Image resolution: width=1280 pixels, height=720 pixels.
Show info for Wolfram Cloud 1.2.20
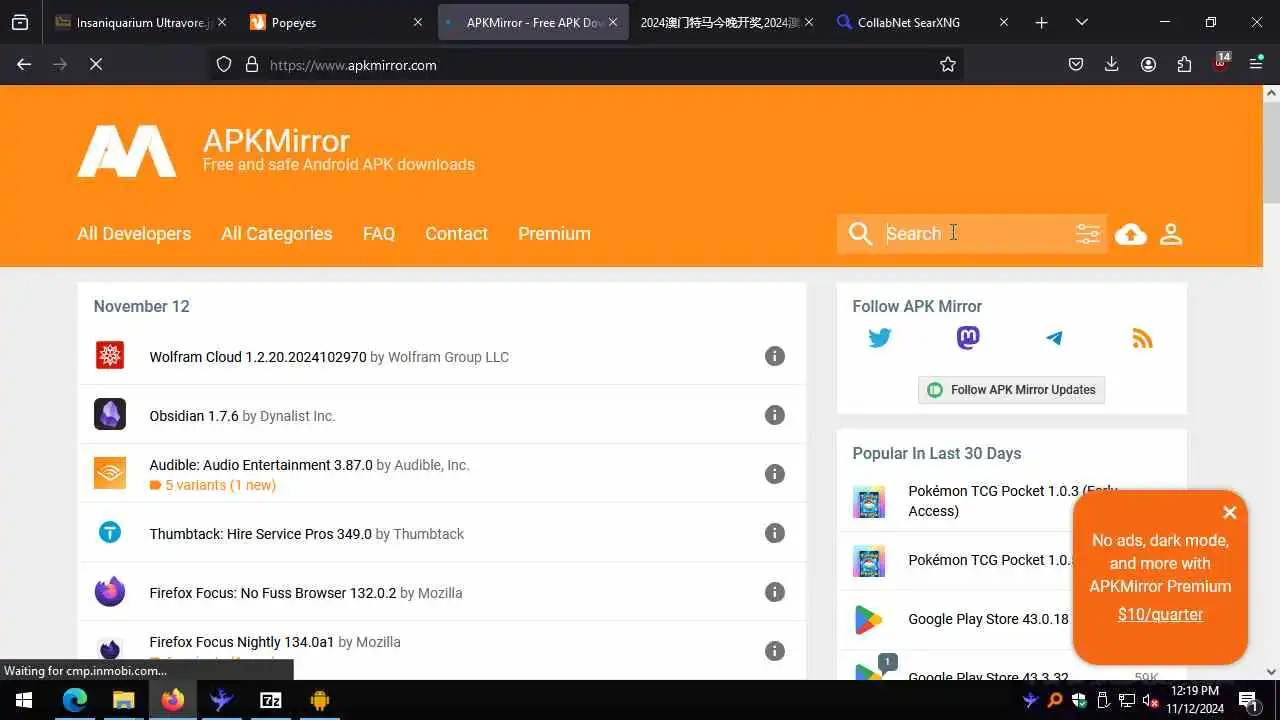coord(775,356)
